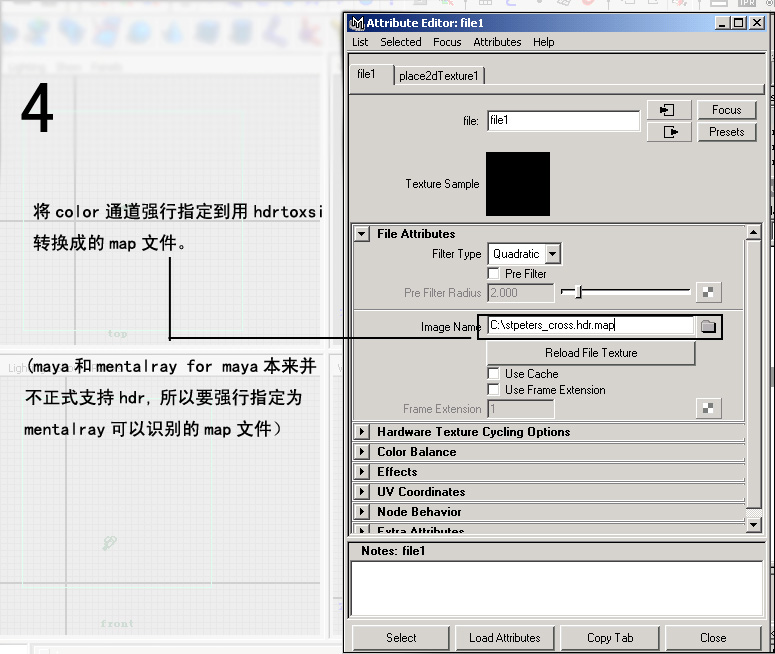Click the Frame Extension value field
This screenshot has height=654, width=775.
click(520, 409)
